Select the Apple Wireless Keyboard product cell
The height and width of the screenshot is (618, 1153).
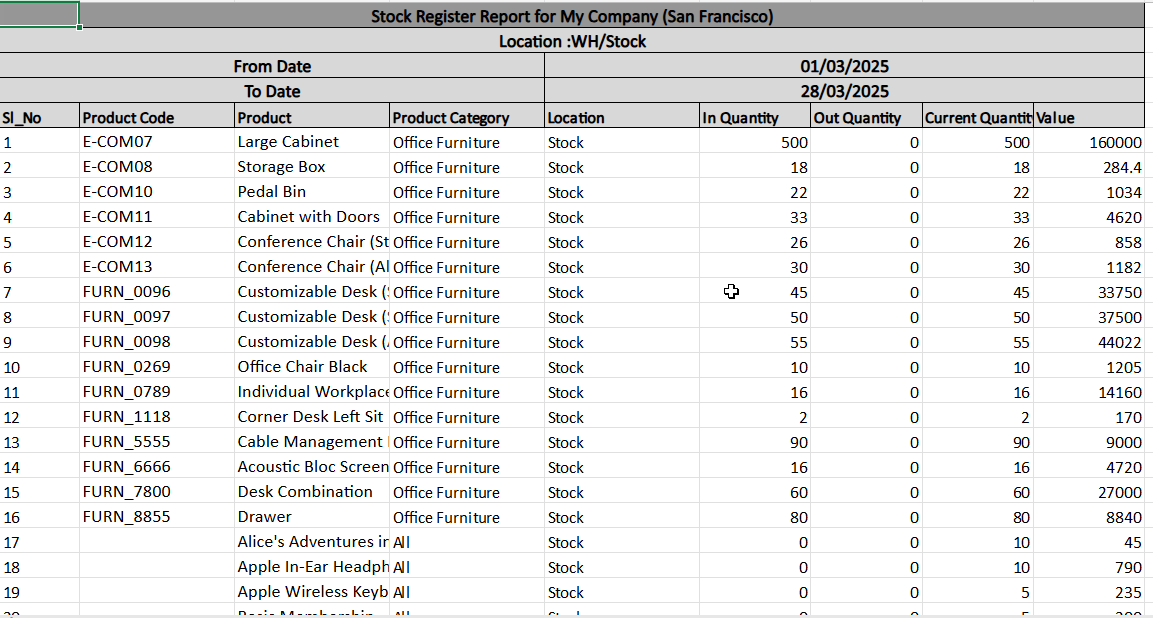(311, 592)
